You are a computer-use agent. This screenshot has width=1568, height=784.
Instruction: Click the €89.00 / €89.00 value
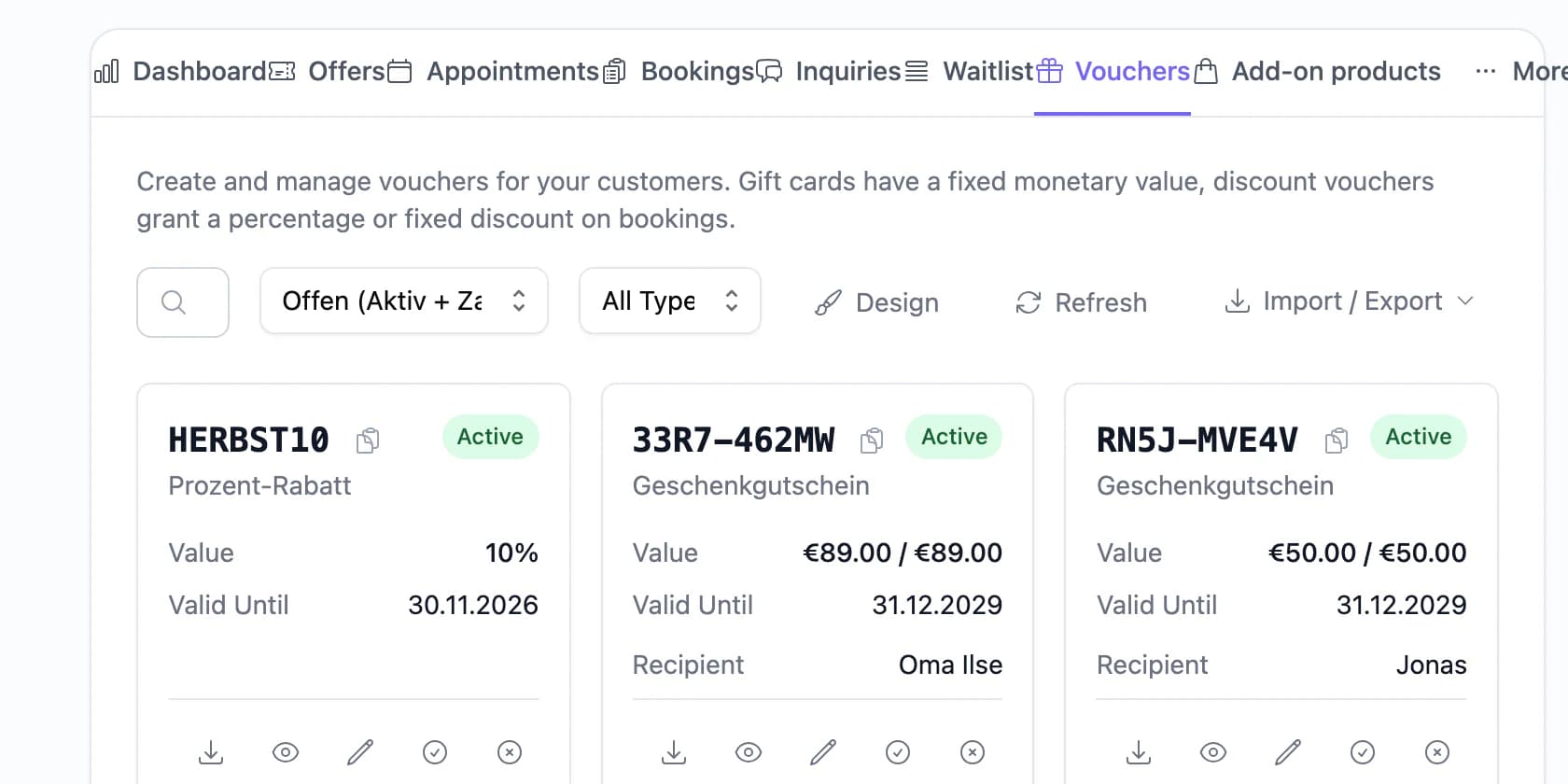[903, 553]
